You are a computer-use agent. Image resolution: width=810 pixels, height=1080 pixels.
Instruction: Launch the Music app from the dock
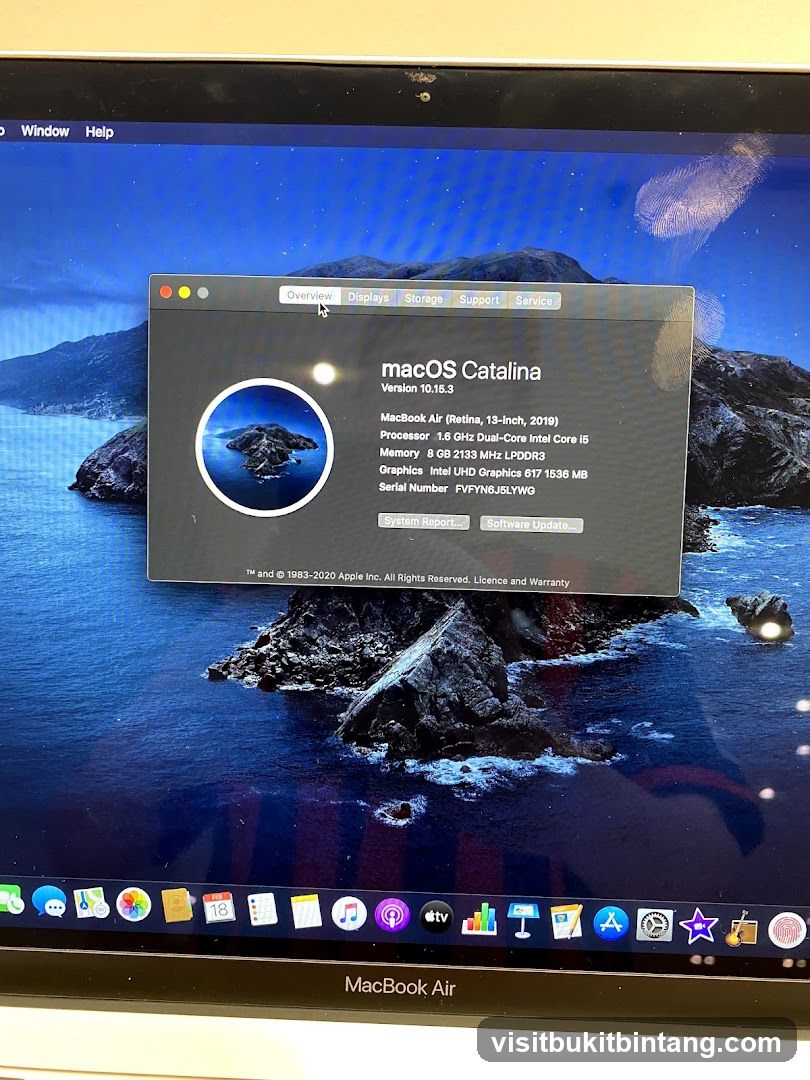(349, 914)
